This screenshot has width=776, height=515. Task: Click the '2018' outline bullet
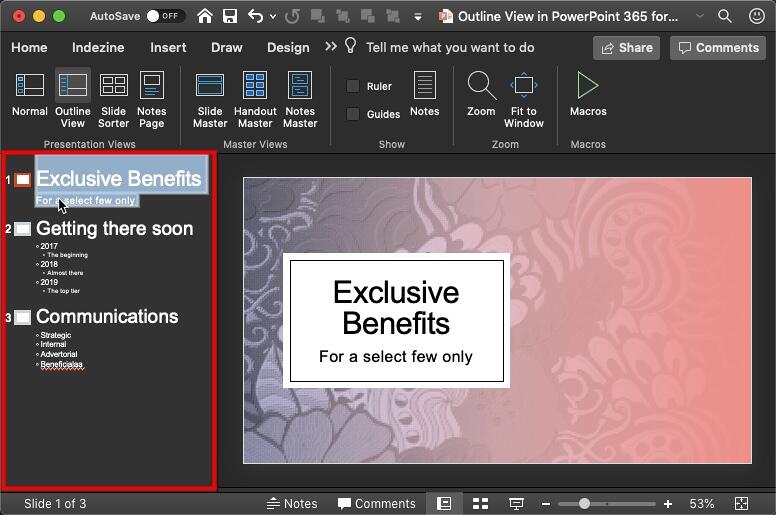pyautogui.click(x=49, y=264)
